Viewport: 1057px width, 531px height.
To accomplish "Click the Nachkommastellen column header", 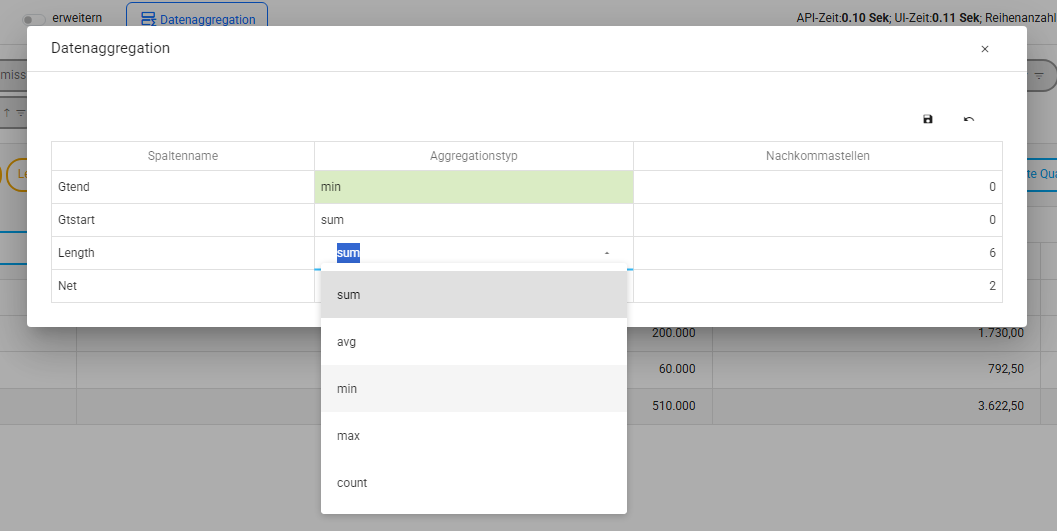I will (817, 156).
